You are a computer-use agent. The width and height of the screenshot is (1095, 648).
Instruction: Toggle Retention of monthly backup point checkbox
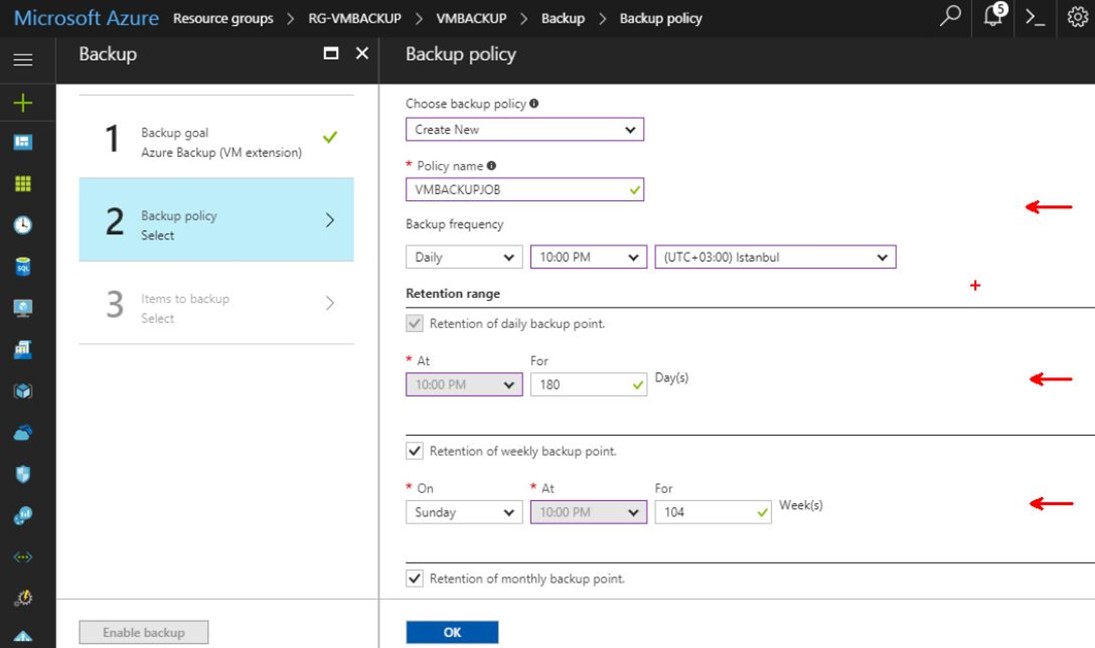click(415, 578)
